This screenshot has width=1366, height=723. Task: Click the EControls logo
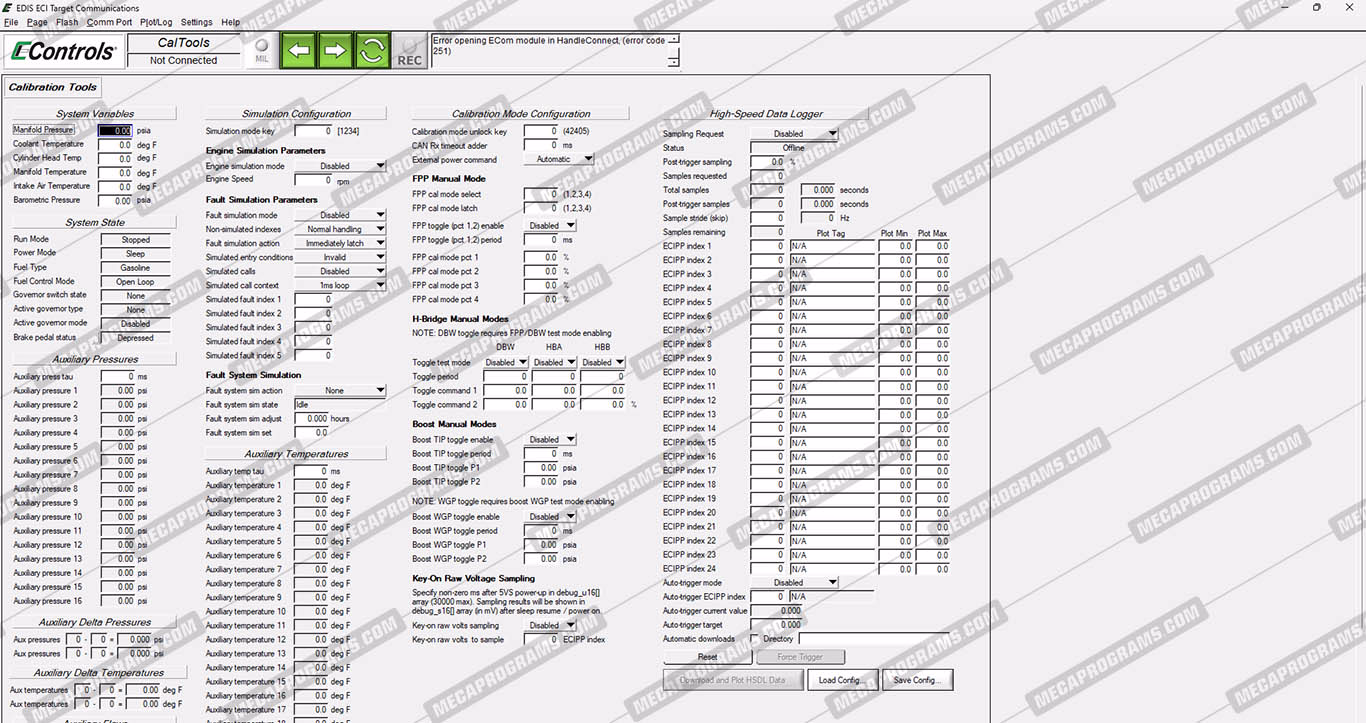click(x=62, y=50)
